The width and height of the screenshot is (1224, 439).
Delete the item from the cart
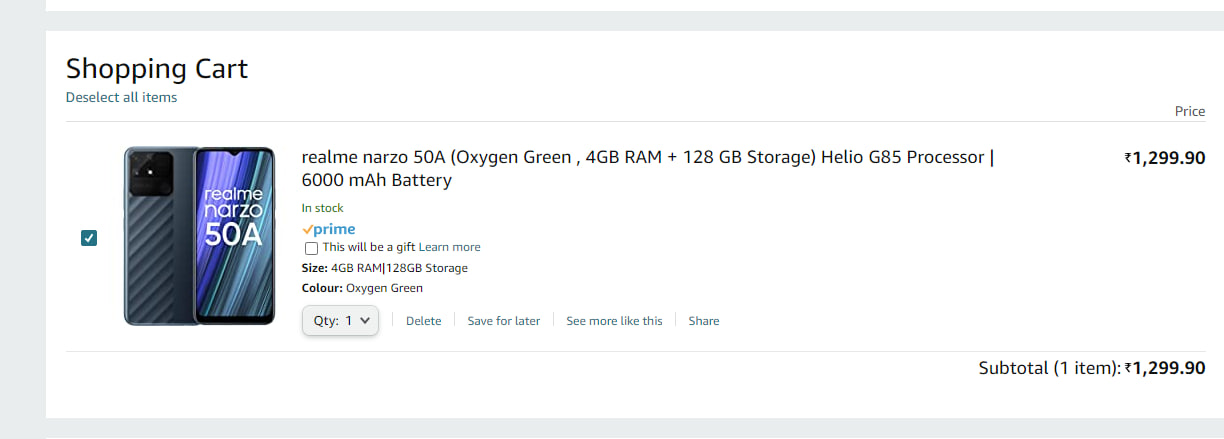pos(423,321)
